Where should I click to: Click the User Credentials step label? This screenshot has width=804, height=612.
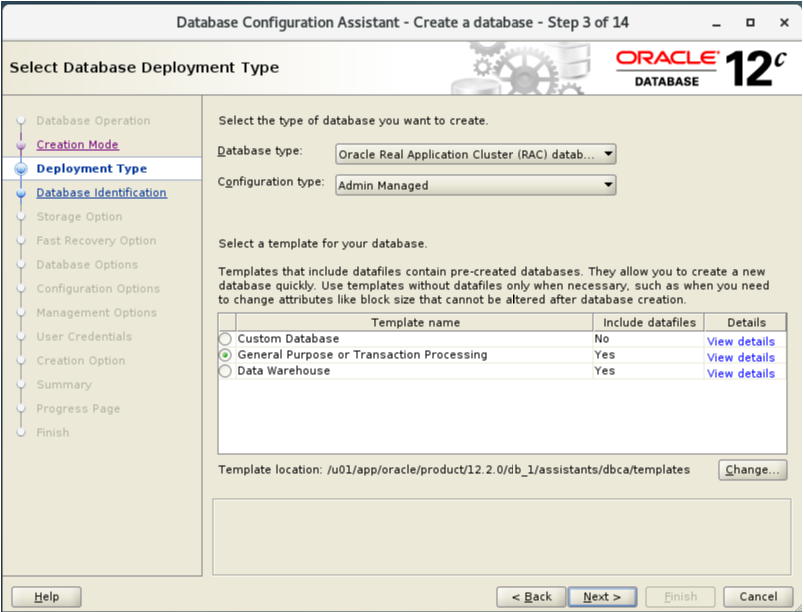(84, 337)
